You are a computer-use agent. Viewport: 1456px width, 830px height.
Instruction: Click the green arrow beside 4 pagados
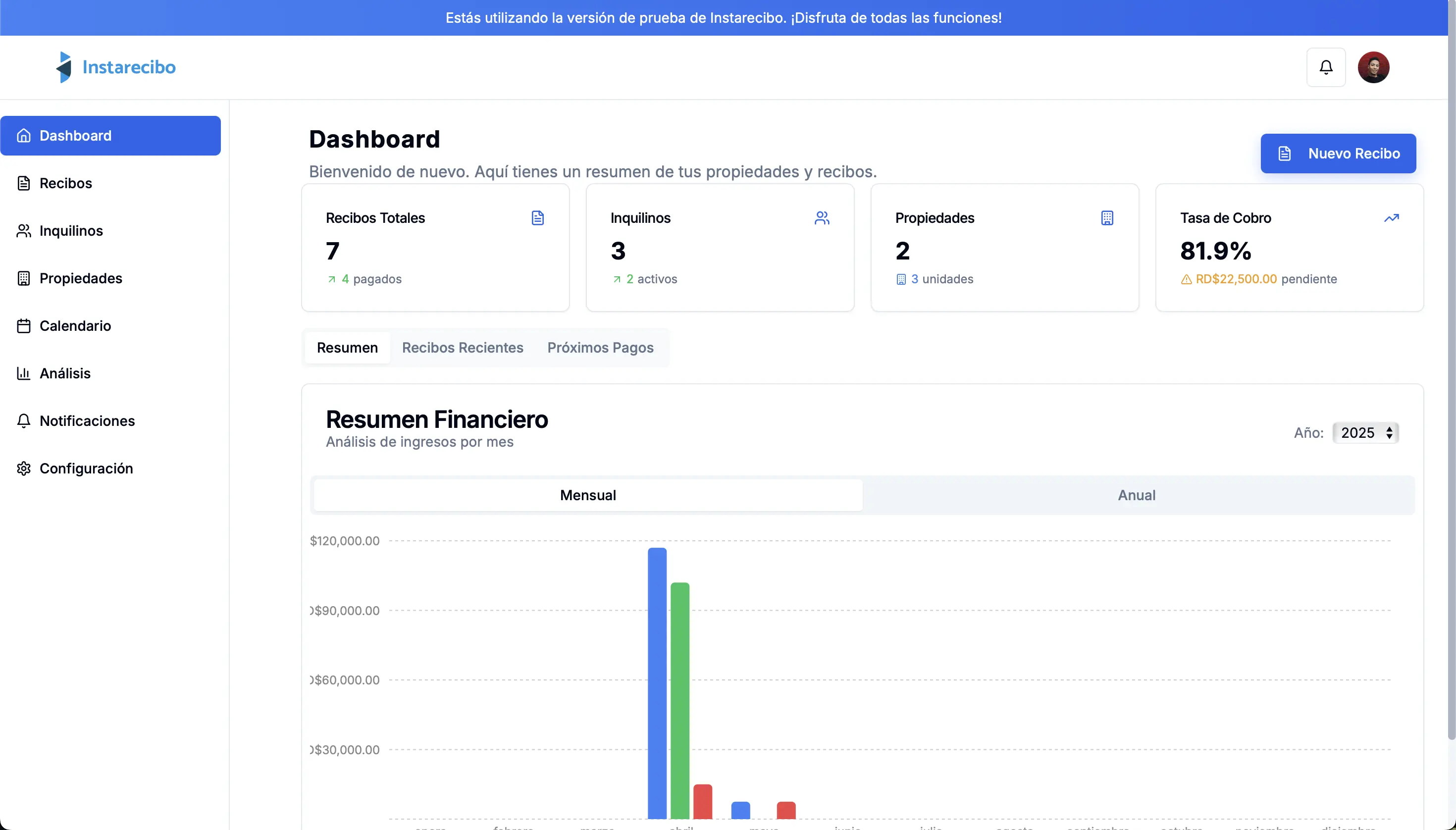click(332, 279)
